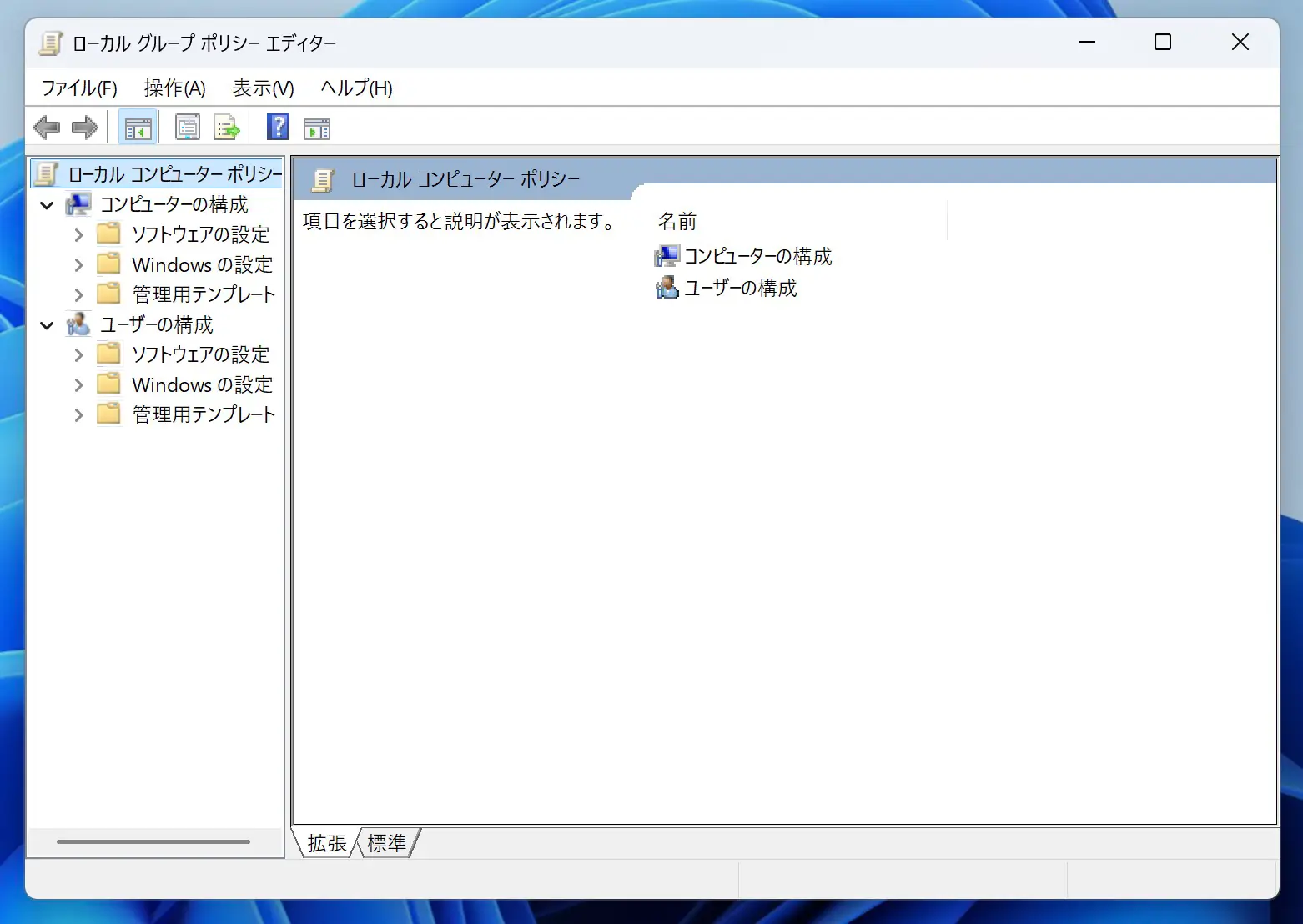
Task: Toggle the show/hide console tree toolbar icon
Action: click(138, 128)
